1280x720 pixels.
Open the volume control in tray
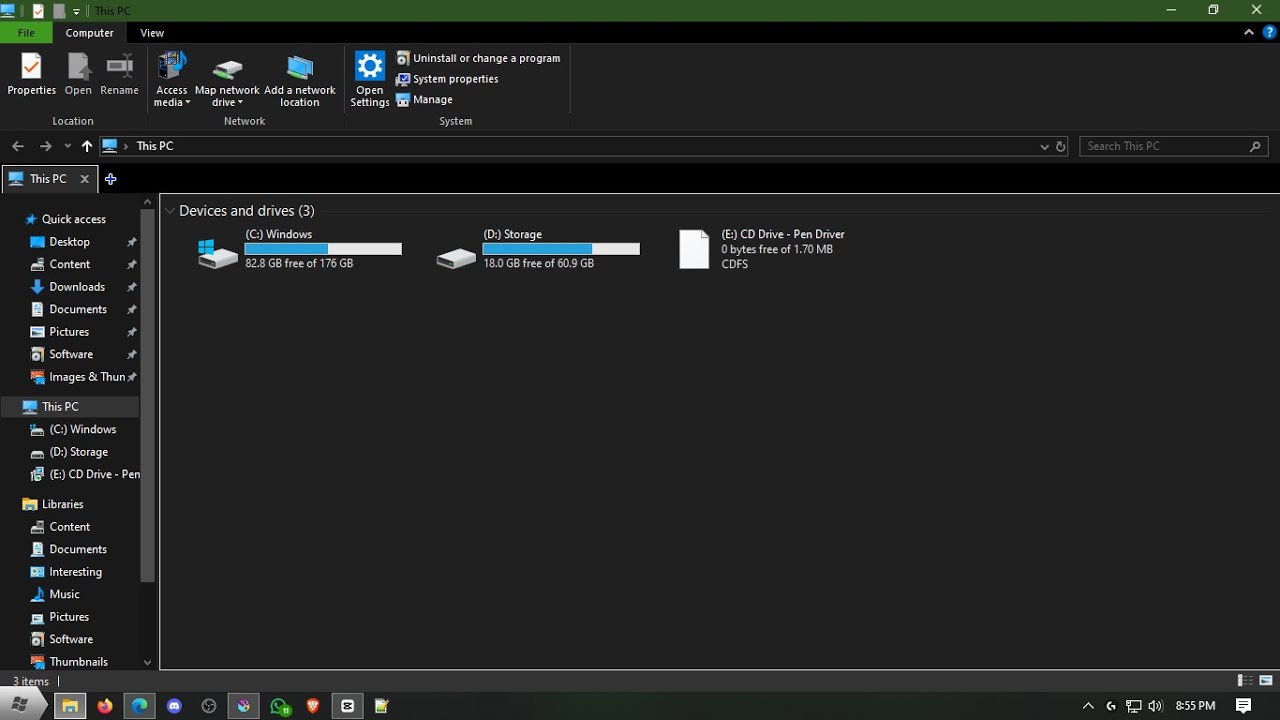(x=1156, y=706)
